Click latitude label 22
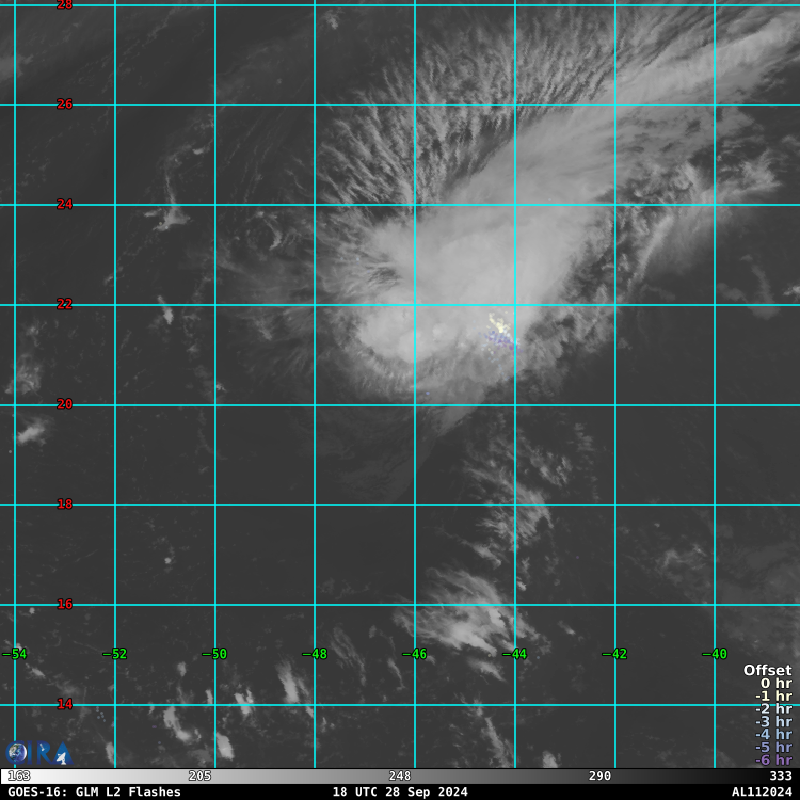 coord(65,304)
